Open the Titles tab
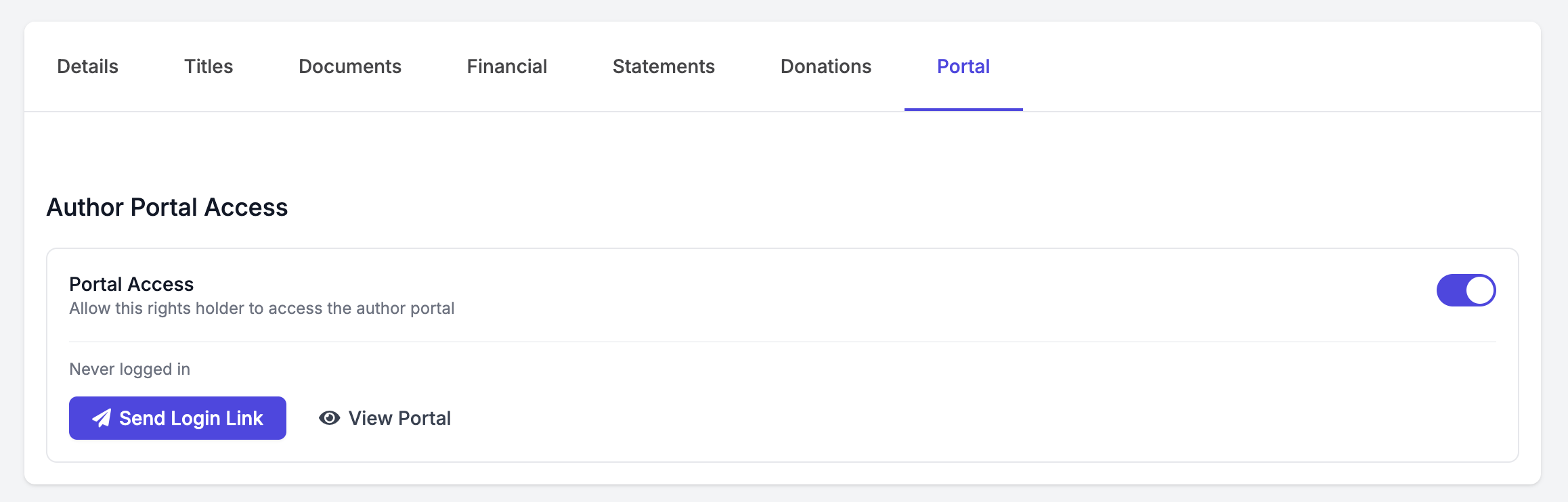1568x502 pixels. 208,66
